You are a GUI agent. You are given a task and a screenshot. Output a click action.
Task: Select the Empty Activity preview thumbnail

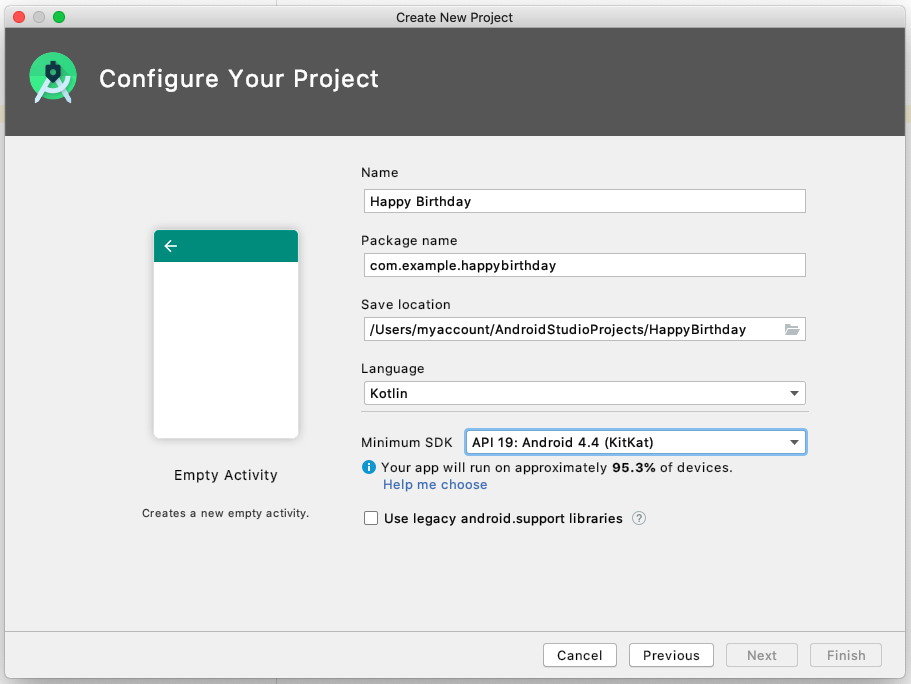[226, 334]
